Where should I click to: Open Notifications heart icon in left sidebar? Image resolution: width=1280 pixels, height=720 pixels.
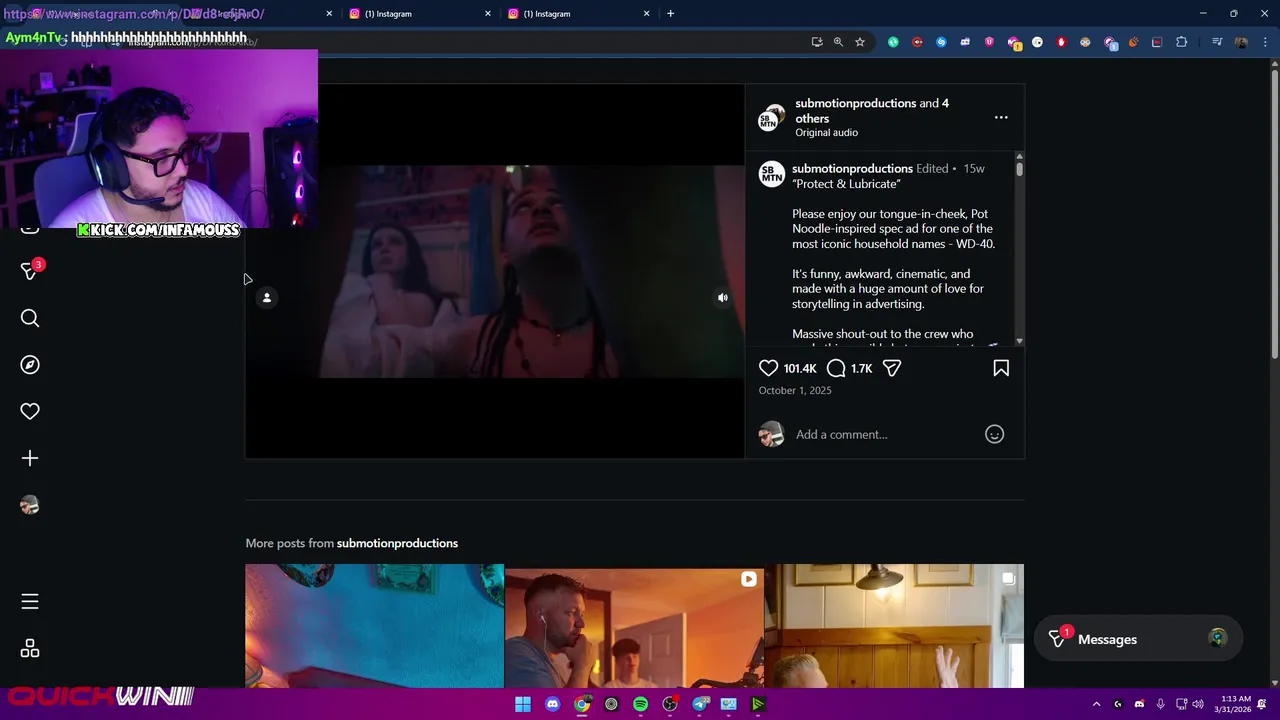(x=30, y=411)
